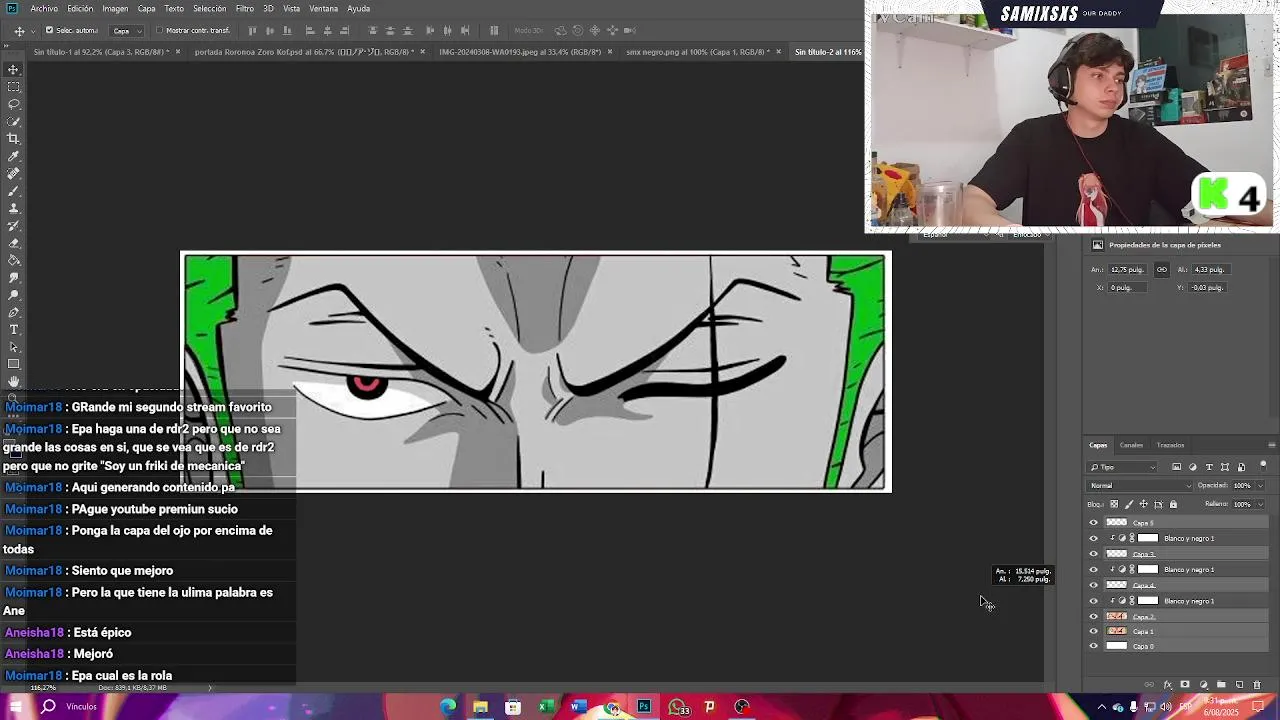
Task: Select the Brush tool
Action: [13, 191]
